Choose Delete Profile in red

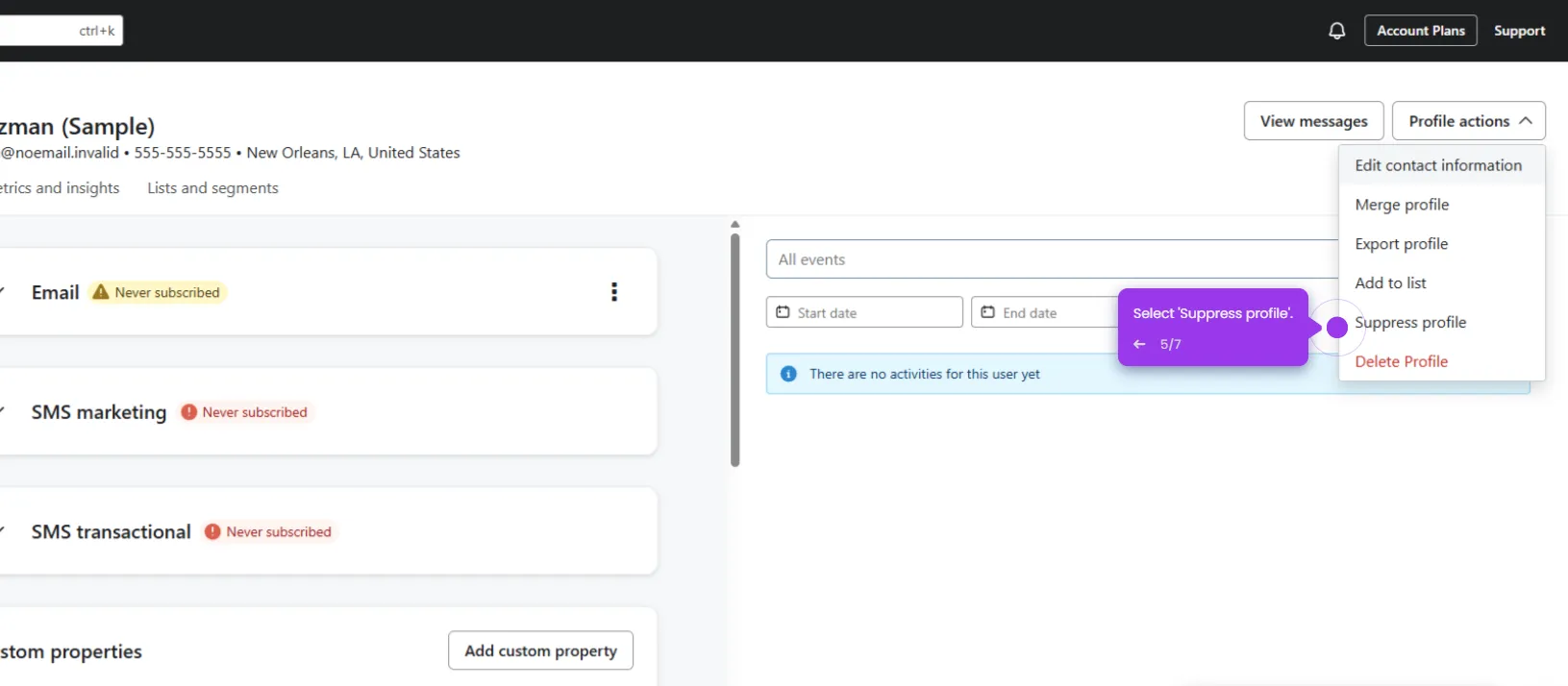1441,361
